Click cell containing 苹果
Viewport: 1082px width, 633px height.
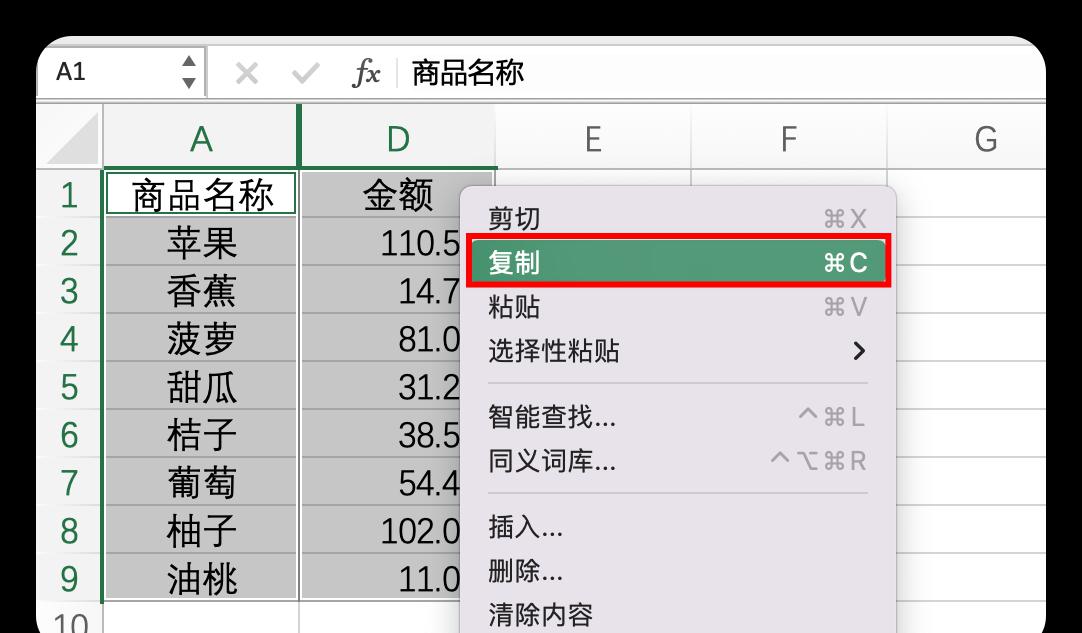click(201, 242)
